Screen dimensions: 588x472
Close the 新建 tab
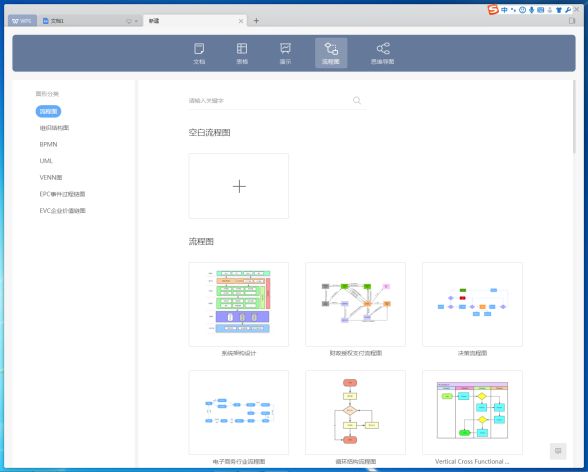(x=241, y=21)
